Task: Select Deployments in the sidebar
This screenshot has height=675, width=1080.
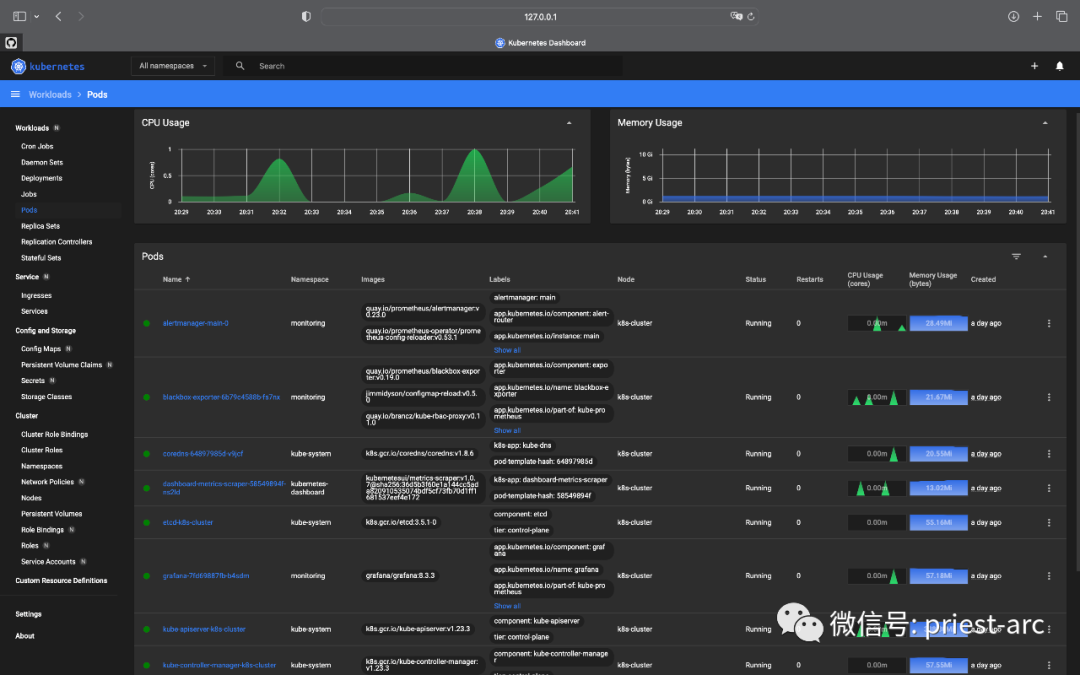Action: tap(42, 178)
